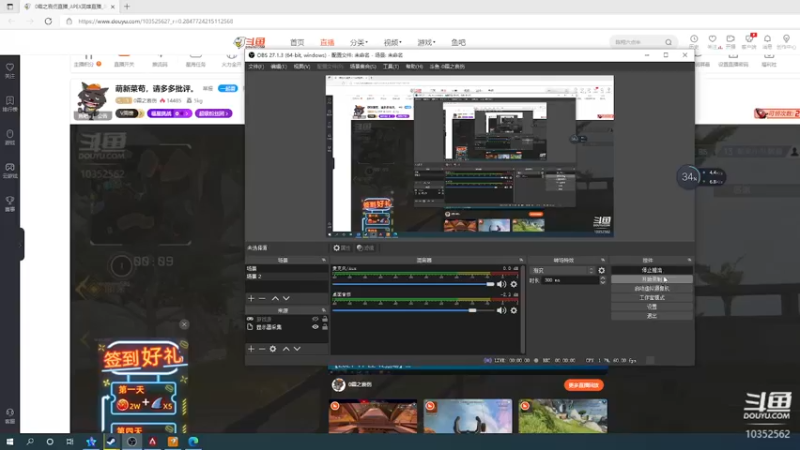Image resolution: width=800 pixels, height=450 pixels.
Task: Open Edge browser from taskbar
Action: 193,442
